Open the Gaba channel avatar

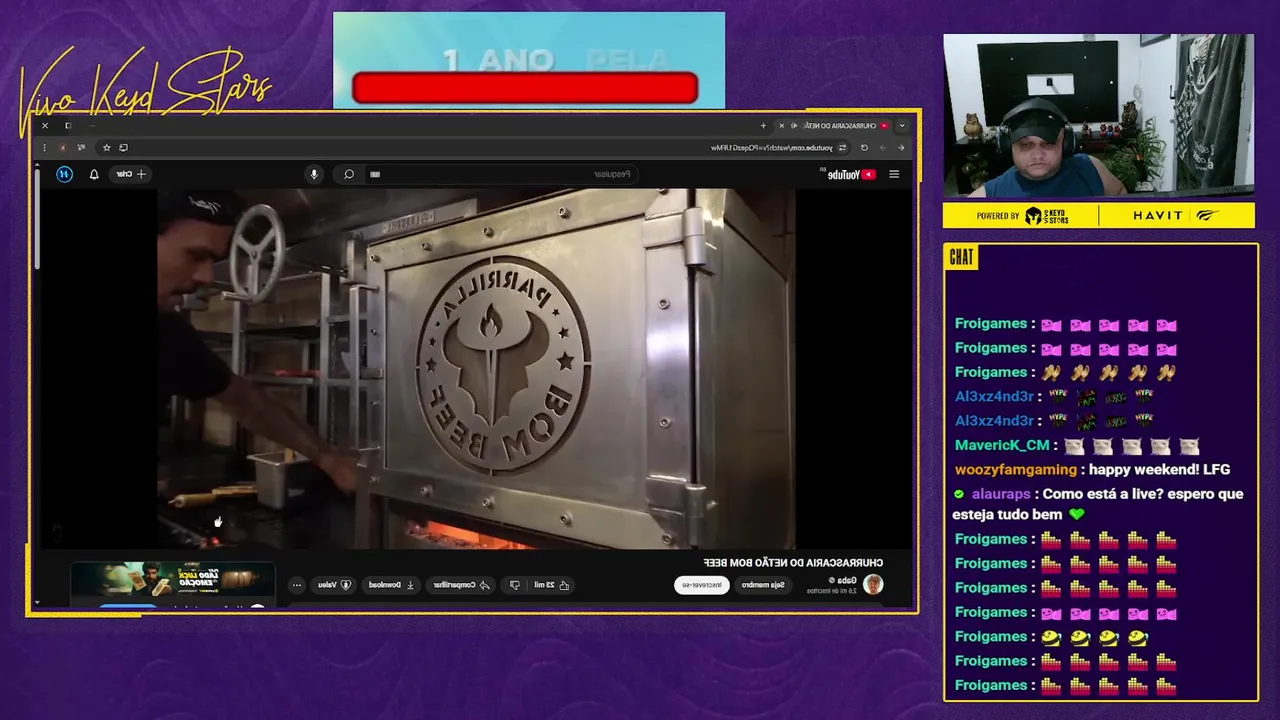[874, 585]
